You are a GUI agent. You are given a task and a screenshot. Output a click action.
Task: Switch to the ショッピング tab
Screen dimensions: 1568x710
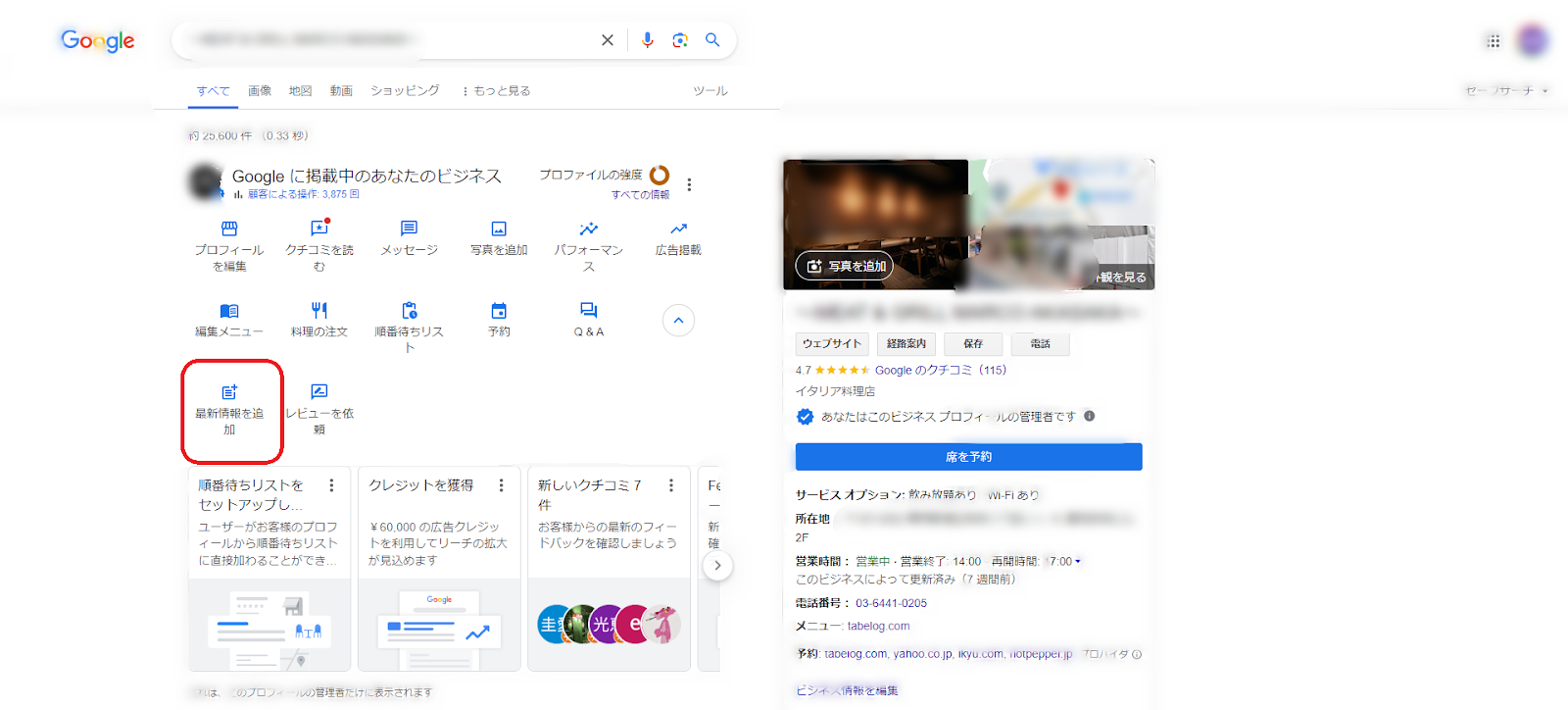[405, 90]
